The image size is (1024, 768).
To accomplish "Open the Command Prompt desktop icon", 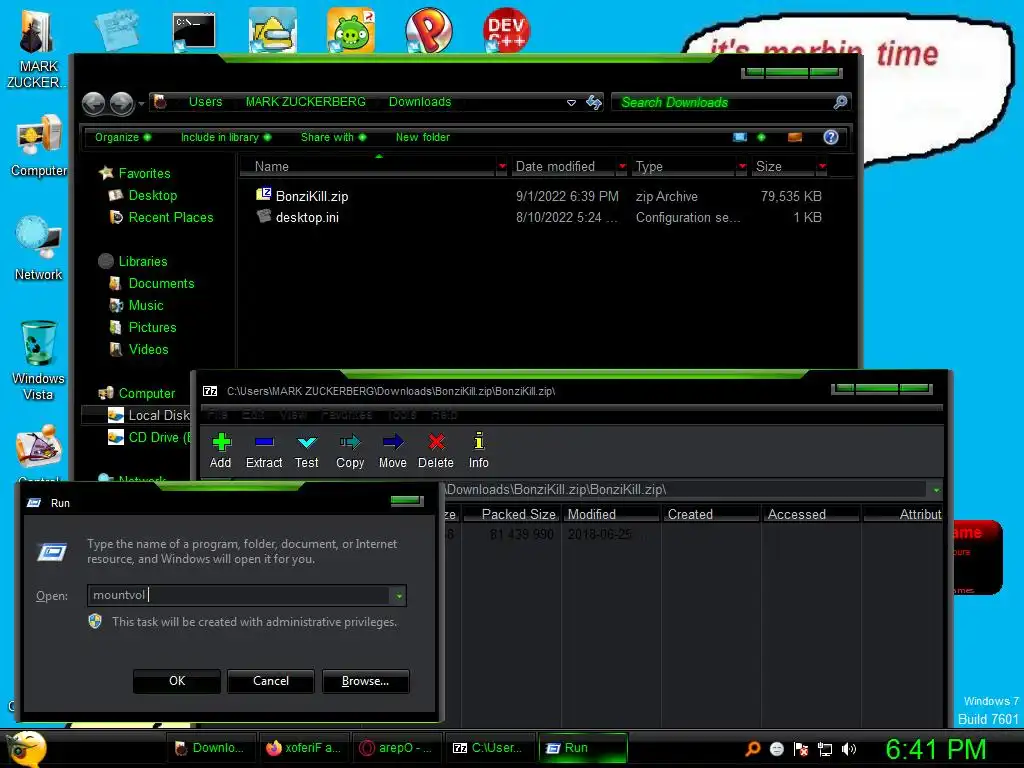I will click(x=194, y=31).
